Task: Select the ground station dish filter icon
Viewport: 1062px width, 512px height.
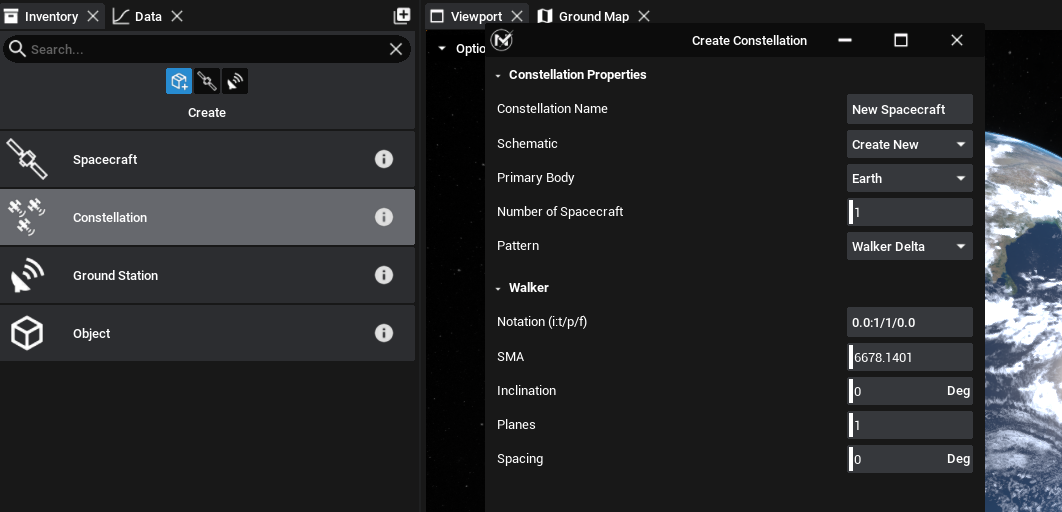Action: pos(235,81)
